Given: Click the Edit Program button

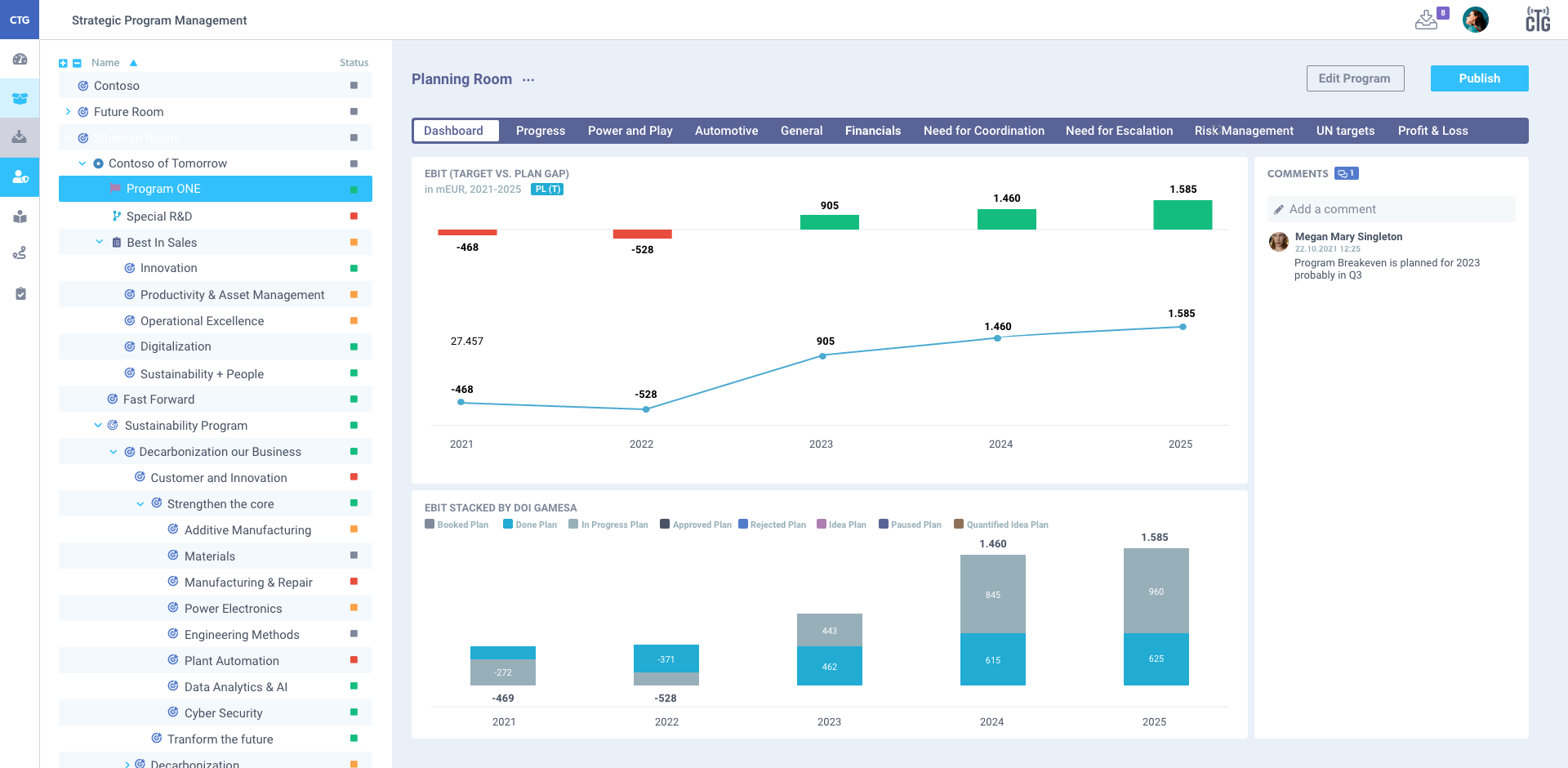Looking at the screenshot, I should (x=1355, y=78).
